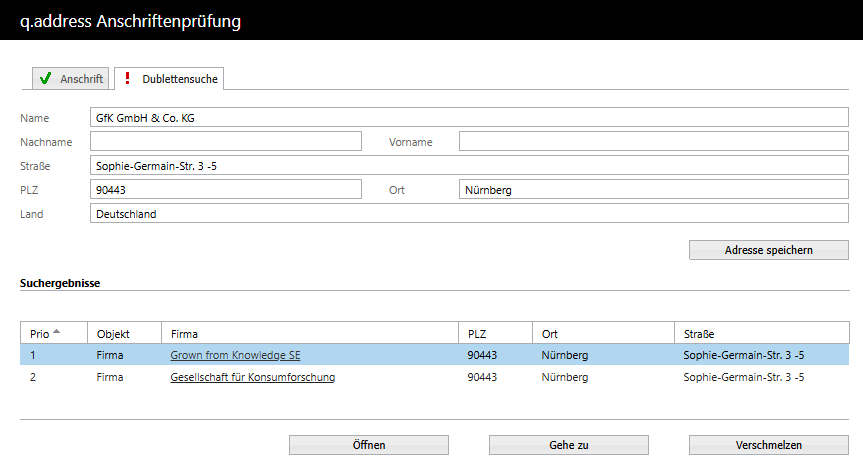Focus the Nachname text field
863x465 pixels.
[x=225, y=142]
